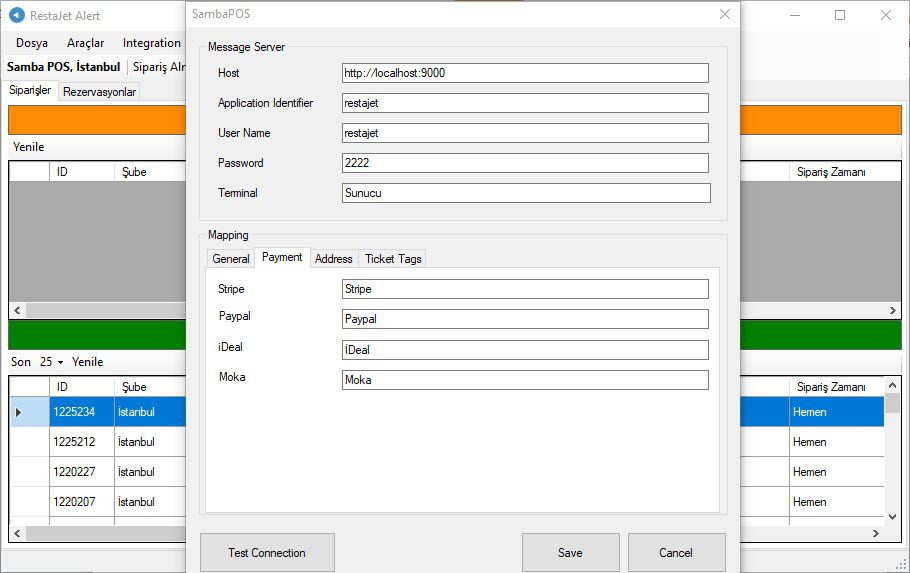The image size is (910, 573).
Task: Select the Rezervasyonlar tab
Action: coord(99,92)
